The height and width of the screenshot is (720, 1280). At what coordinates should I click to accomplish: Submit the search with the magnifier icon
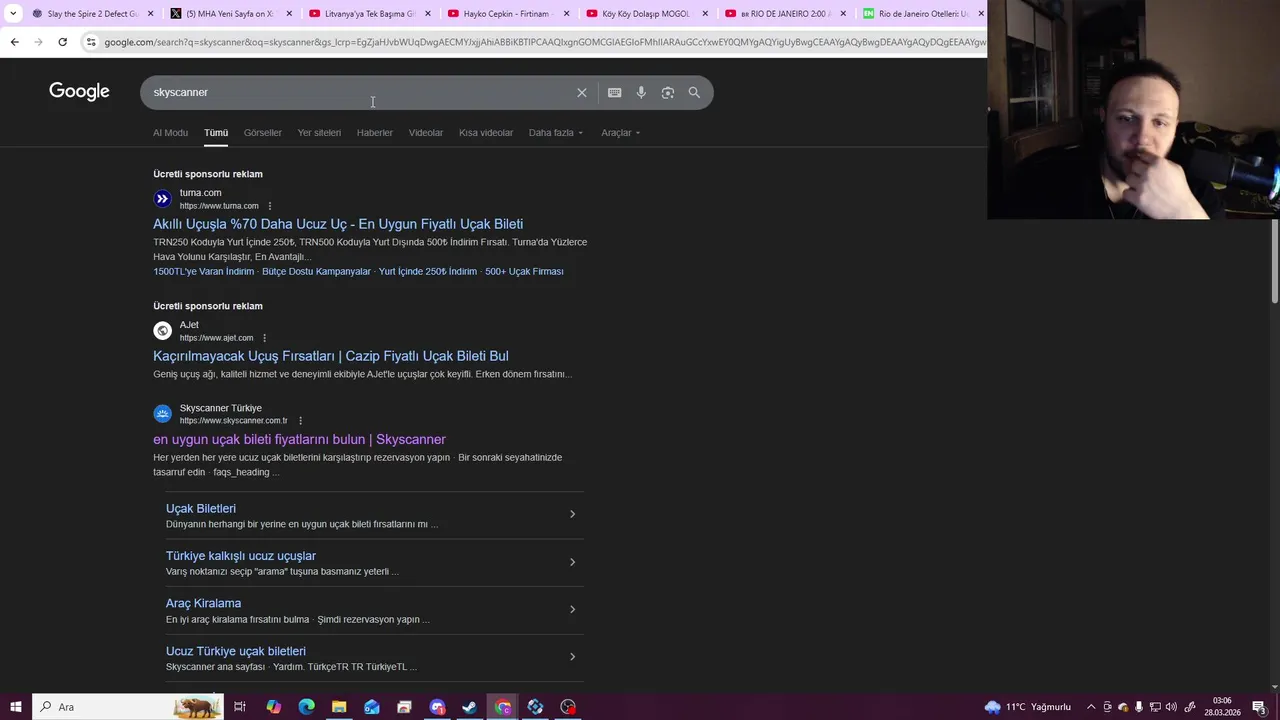(x=694, y=92)
